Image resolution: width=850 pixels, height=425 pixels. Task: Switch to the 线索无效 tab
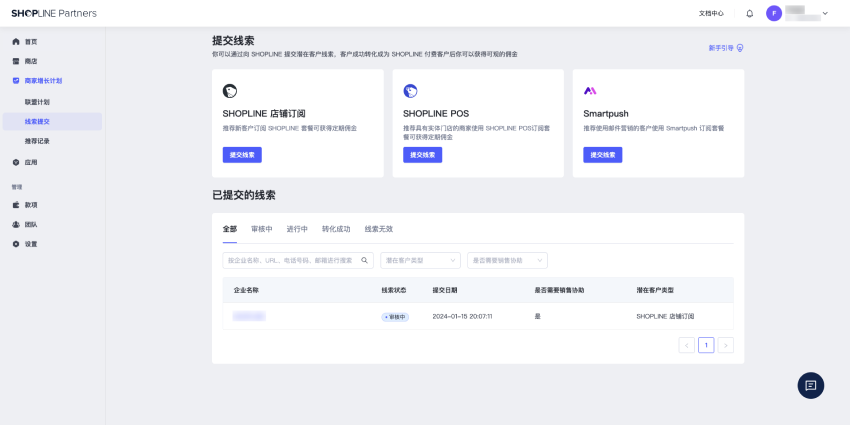(379, 229)
